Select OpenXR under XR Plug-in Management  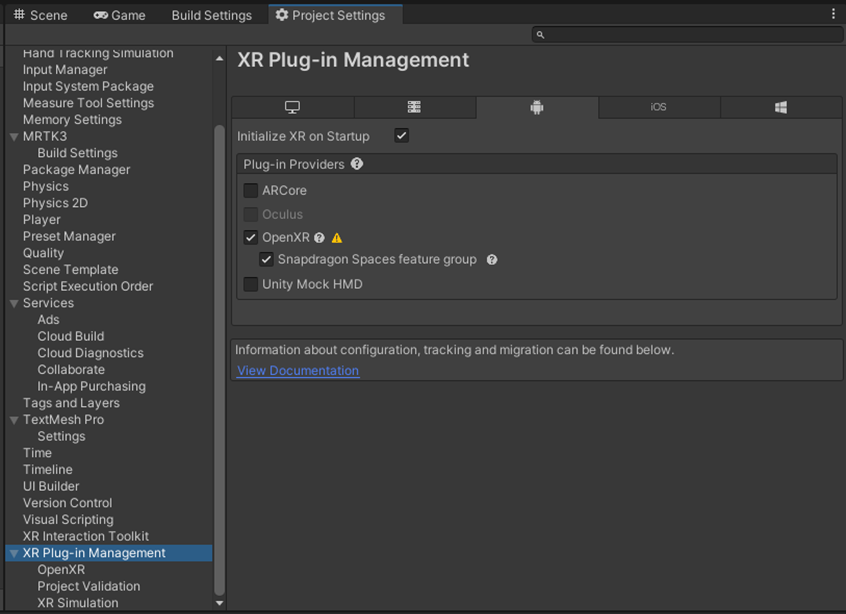point(61,570)
